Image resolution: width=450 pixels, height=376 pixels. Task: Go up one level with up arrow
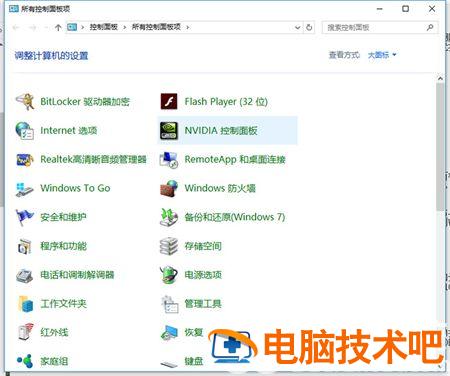point(58,27)
